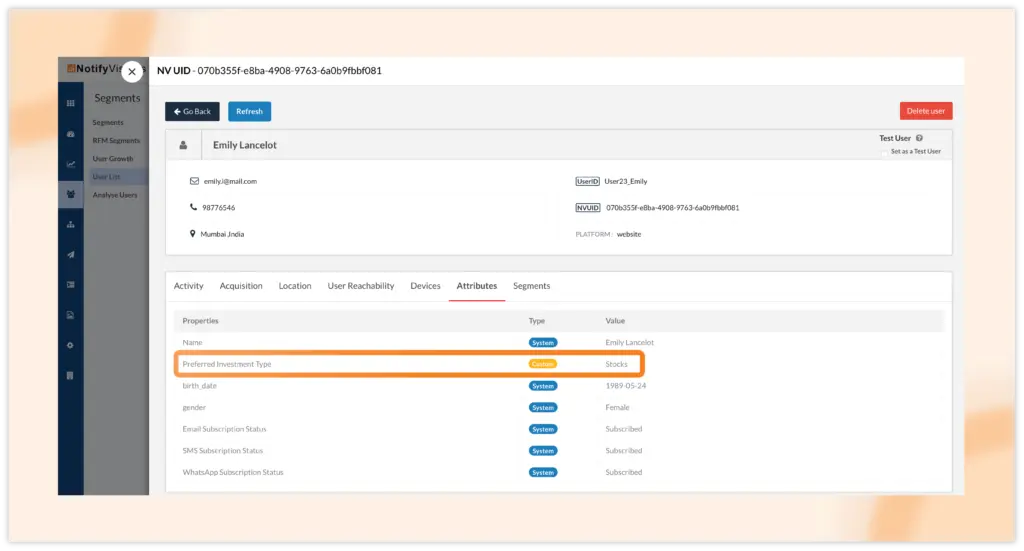Click the line chart analytics sidebar icon

pyautogui.click(x=70, y=164)
